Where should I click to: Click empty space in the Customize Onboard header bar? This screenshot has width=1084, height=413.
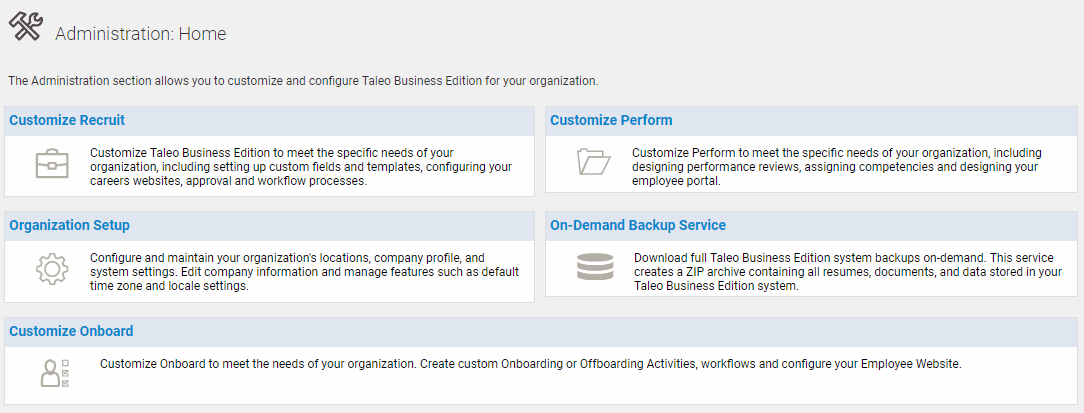[600, 331]
